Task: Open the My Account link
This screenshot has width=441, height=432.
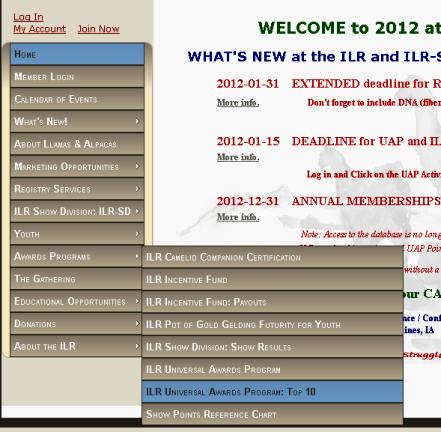Action: tap(40, 29)
